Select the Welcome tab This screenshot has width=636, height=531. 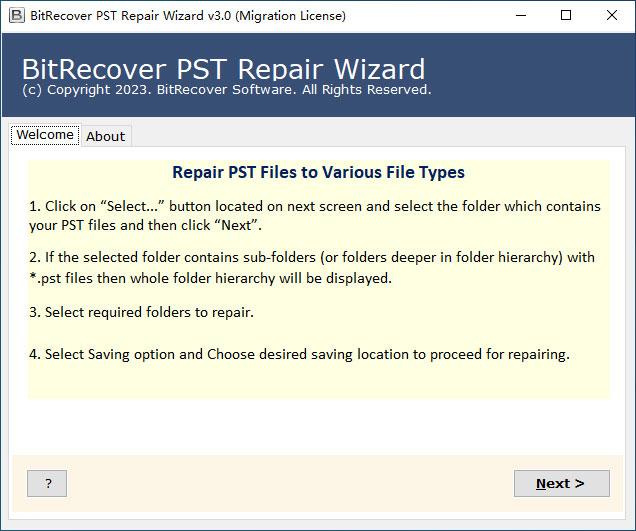pyautogui.click(x=45, y=135)
